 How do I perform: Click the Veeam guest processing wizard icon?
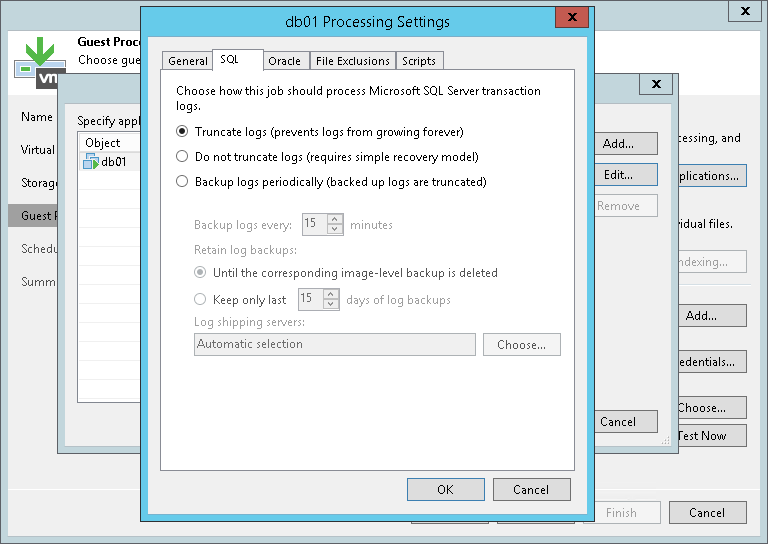point(40,63)
